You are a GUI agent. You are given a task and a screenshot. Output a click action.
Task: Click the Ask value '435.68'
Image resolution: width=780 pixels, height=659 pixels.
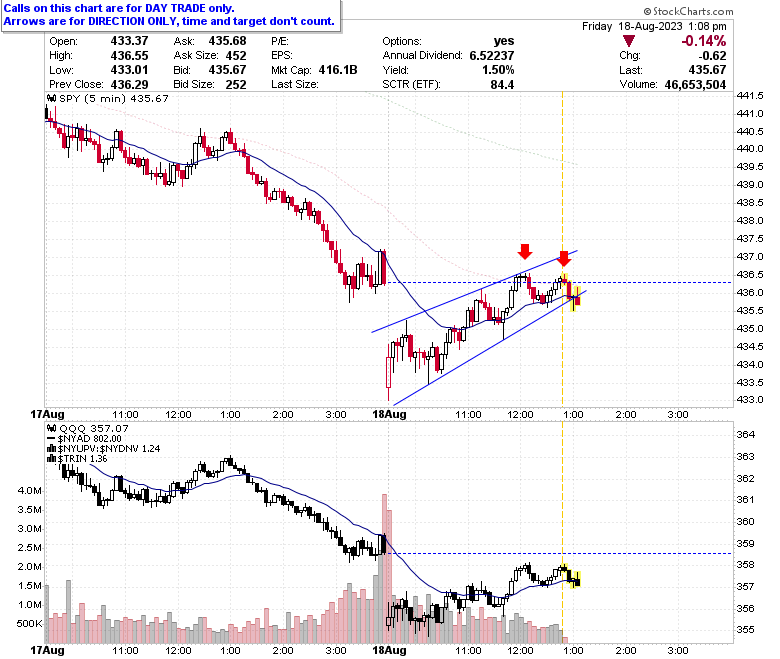pos(227,41)
